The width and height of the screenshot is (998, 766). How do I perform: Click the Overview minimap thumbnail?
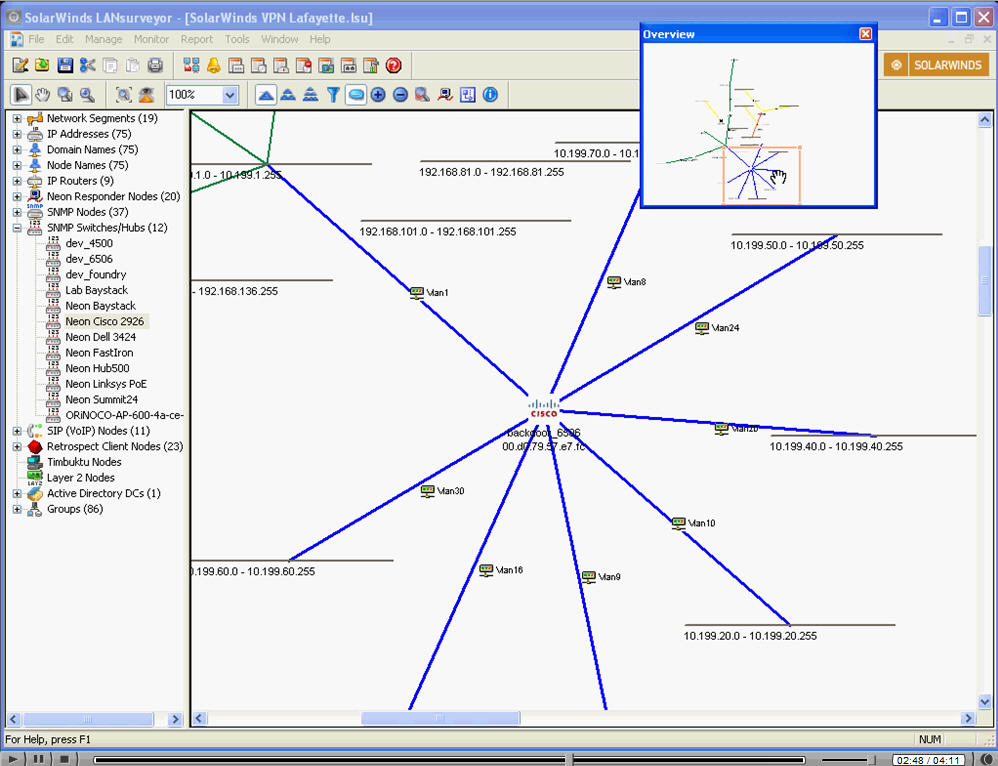pos(758,123)
